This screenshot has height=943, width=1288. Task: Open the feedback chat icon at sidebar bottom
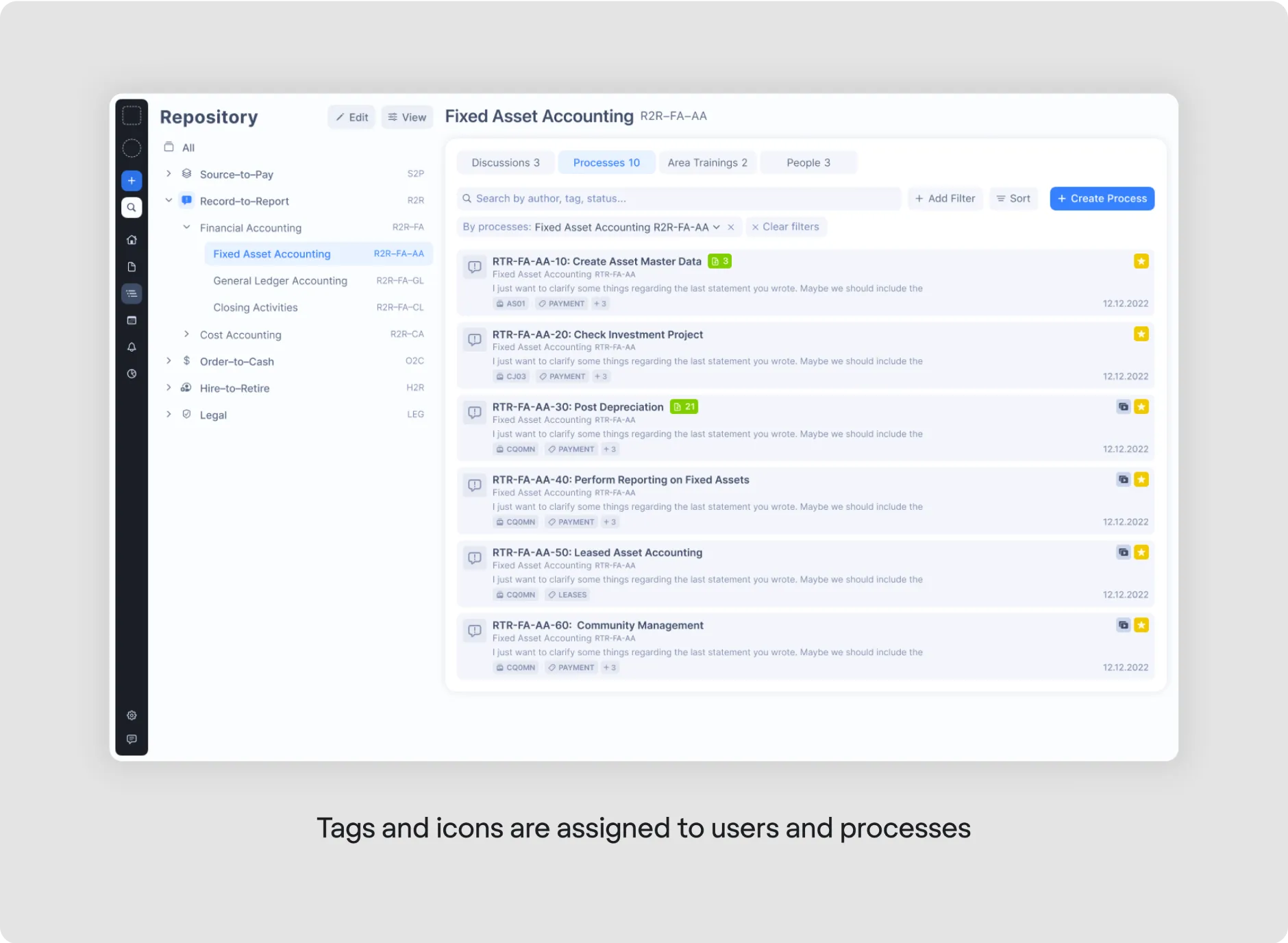click(132, 739)
